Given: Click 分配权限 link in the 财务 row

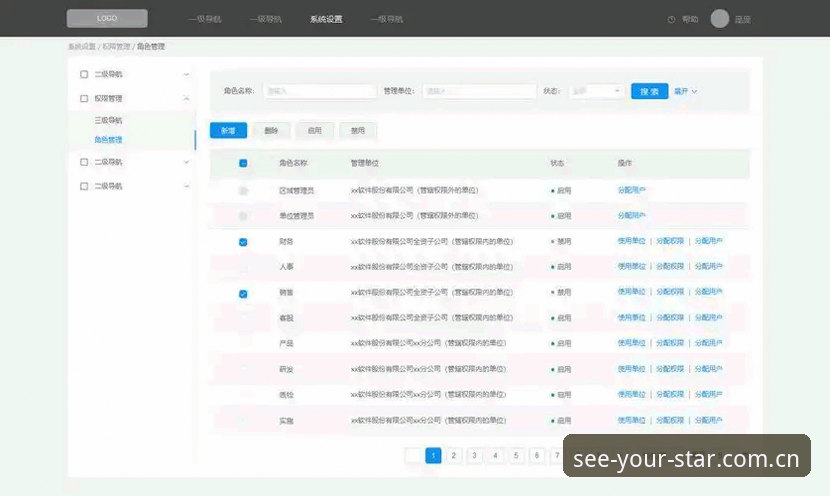Looking at the screenshot, I should pyautogui.click(x=670, y=241).
